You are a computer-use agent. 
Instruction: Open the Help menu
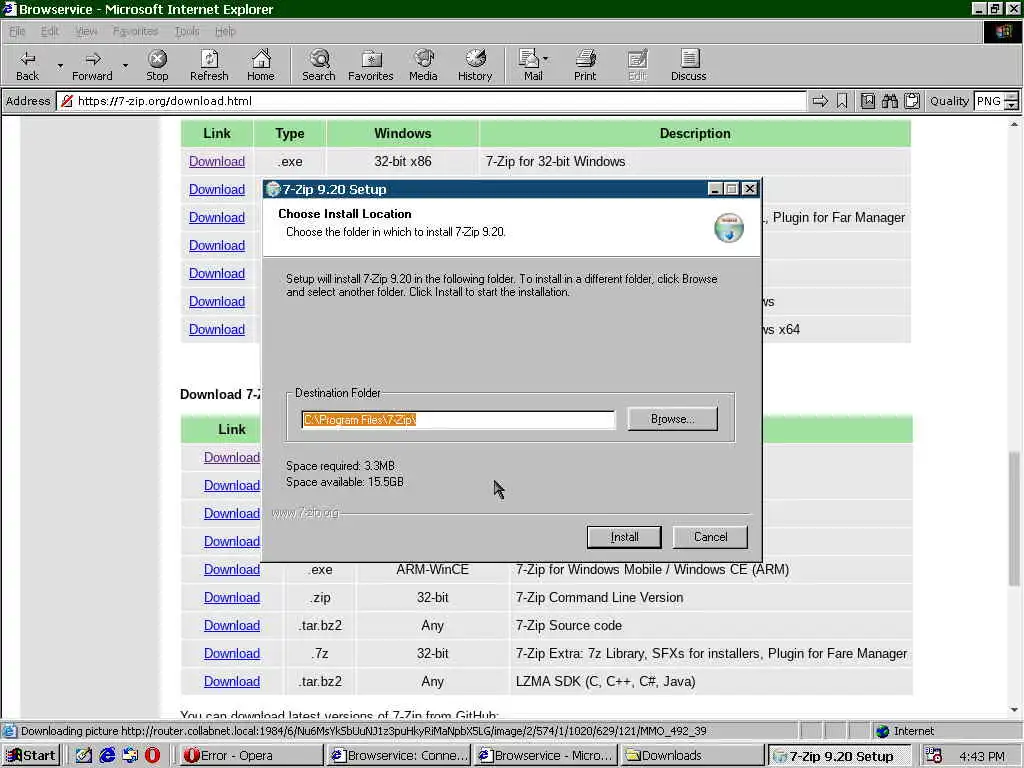tap(225, 31)
